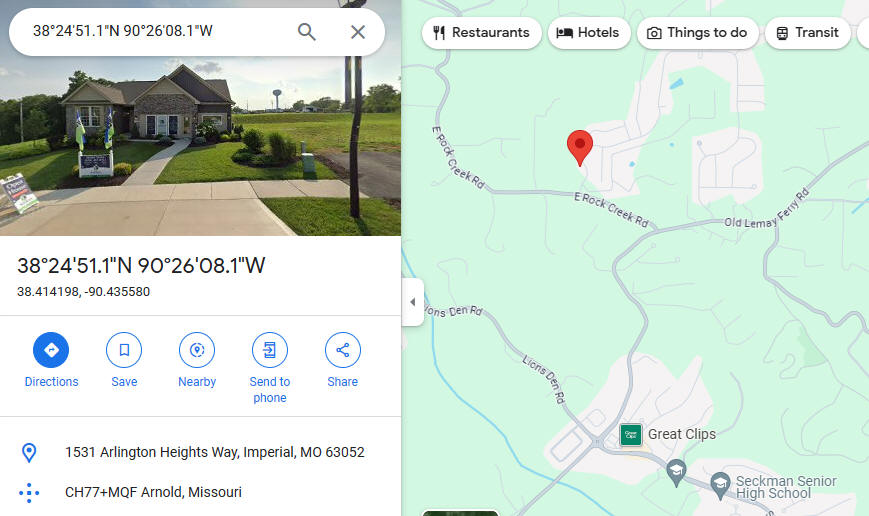The height and width of the screenshot is (516, 869).
Task: Search Nearby places
Action: coord(197,360)
